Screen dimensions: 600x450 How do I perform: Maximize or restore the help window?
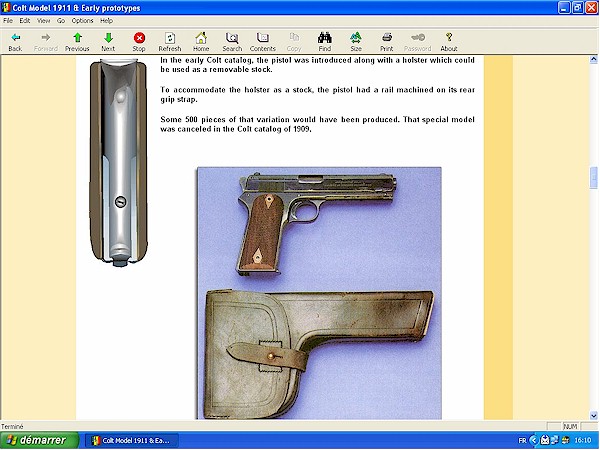[578, 8]
